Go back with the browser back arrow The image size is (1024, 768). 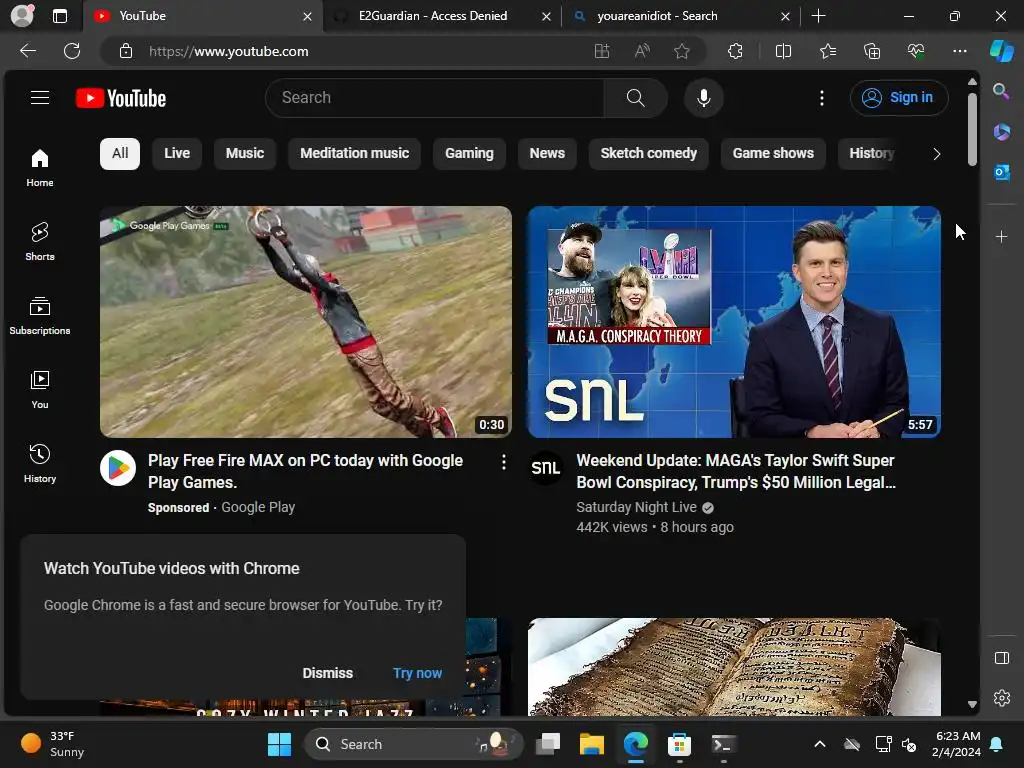coord(28,51)
